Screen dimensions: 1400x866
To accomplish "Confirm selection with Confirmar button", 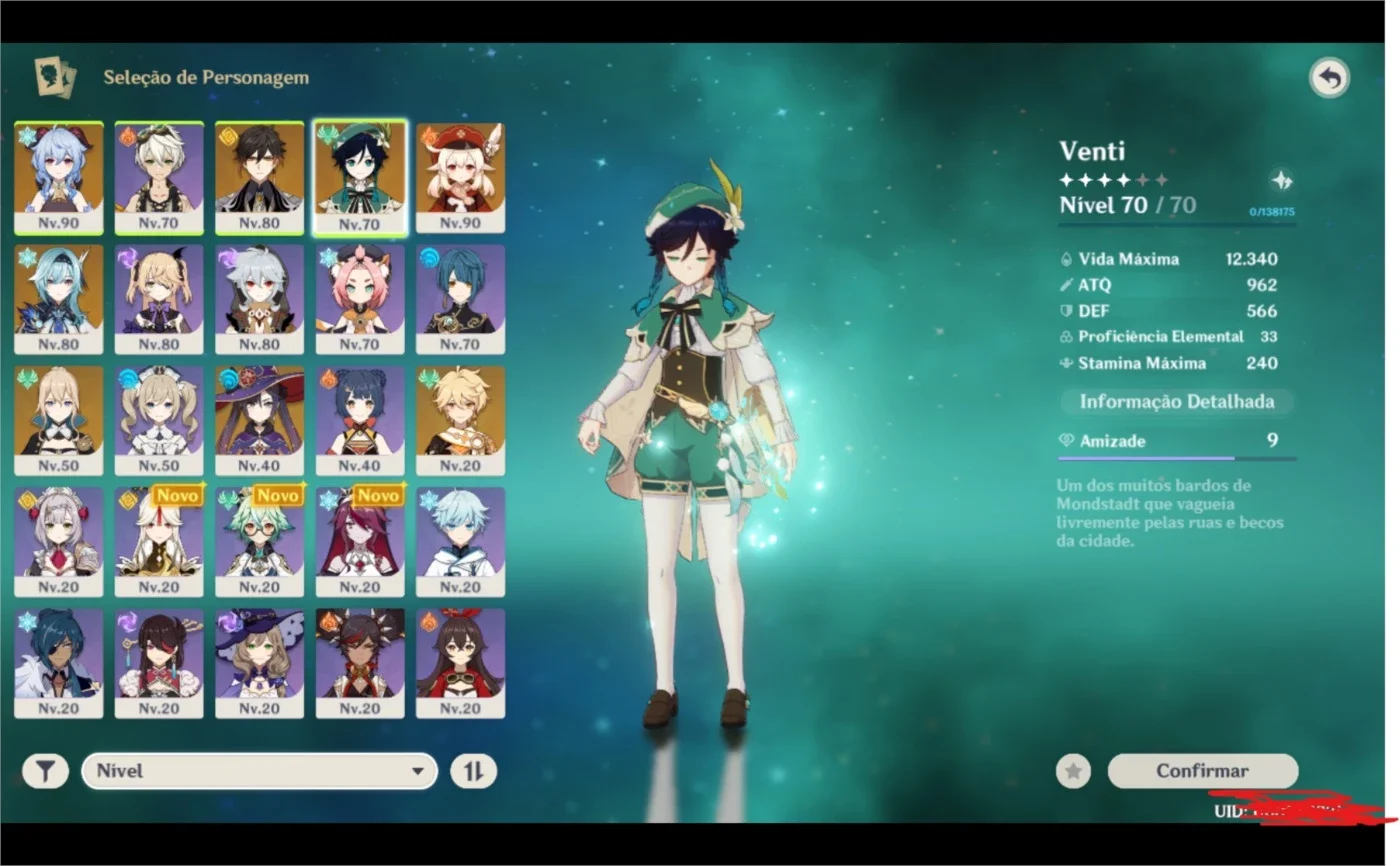I will click(1203, 771).
